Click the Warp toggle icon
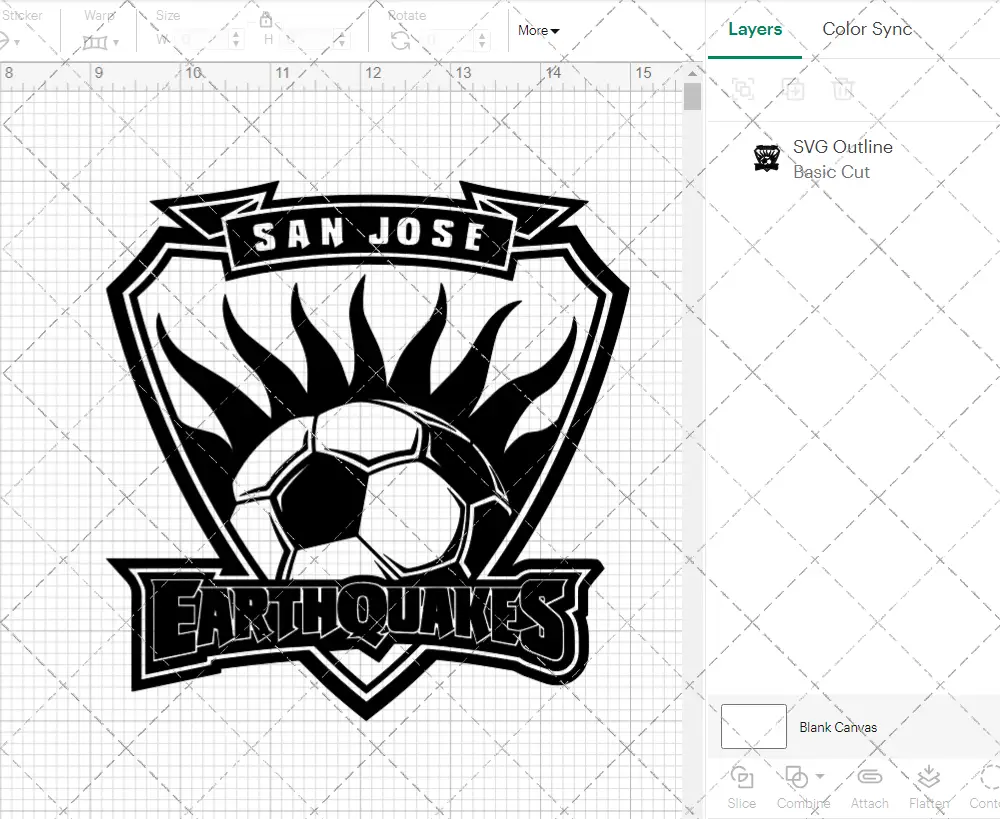 (97, 42)
